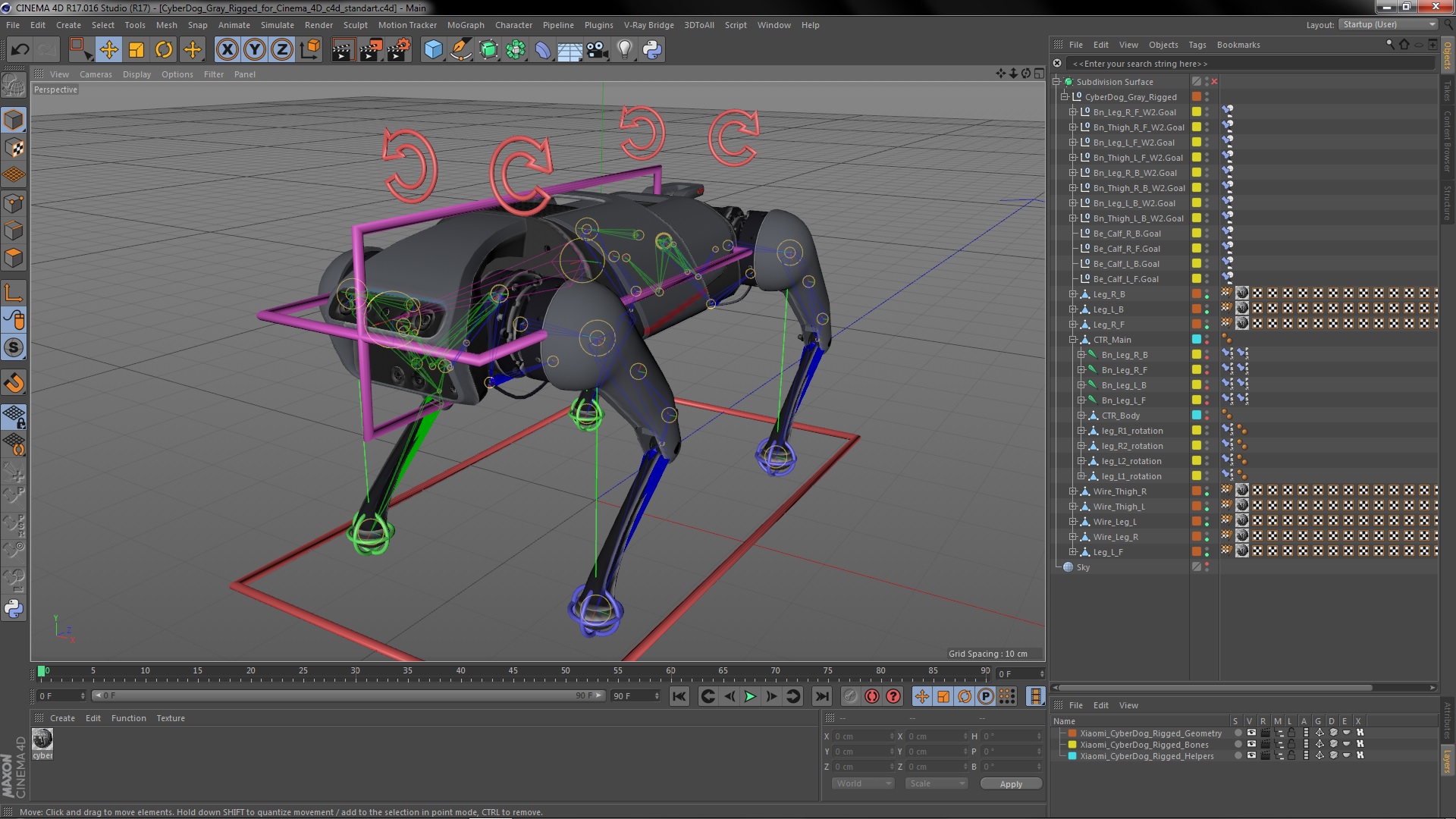Go to end of animation
The width and height of the screenshot is (1456, 819).
click(822, 696)
